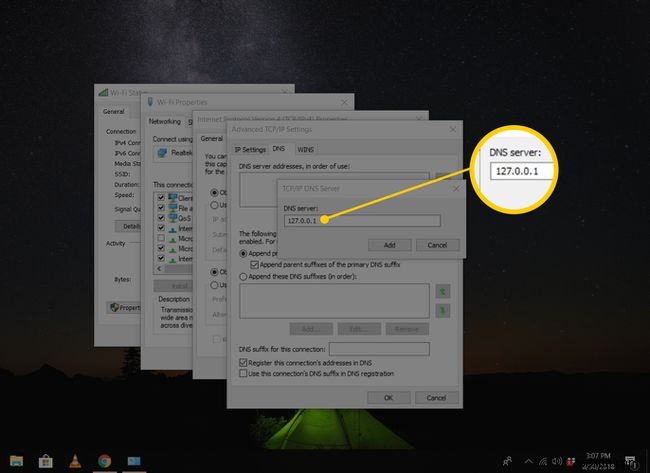Click the Add... button under DNS suffixes list
Image resolution: width=650 pixels, height=473 pixels.
click(311, 329)
